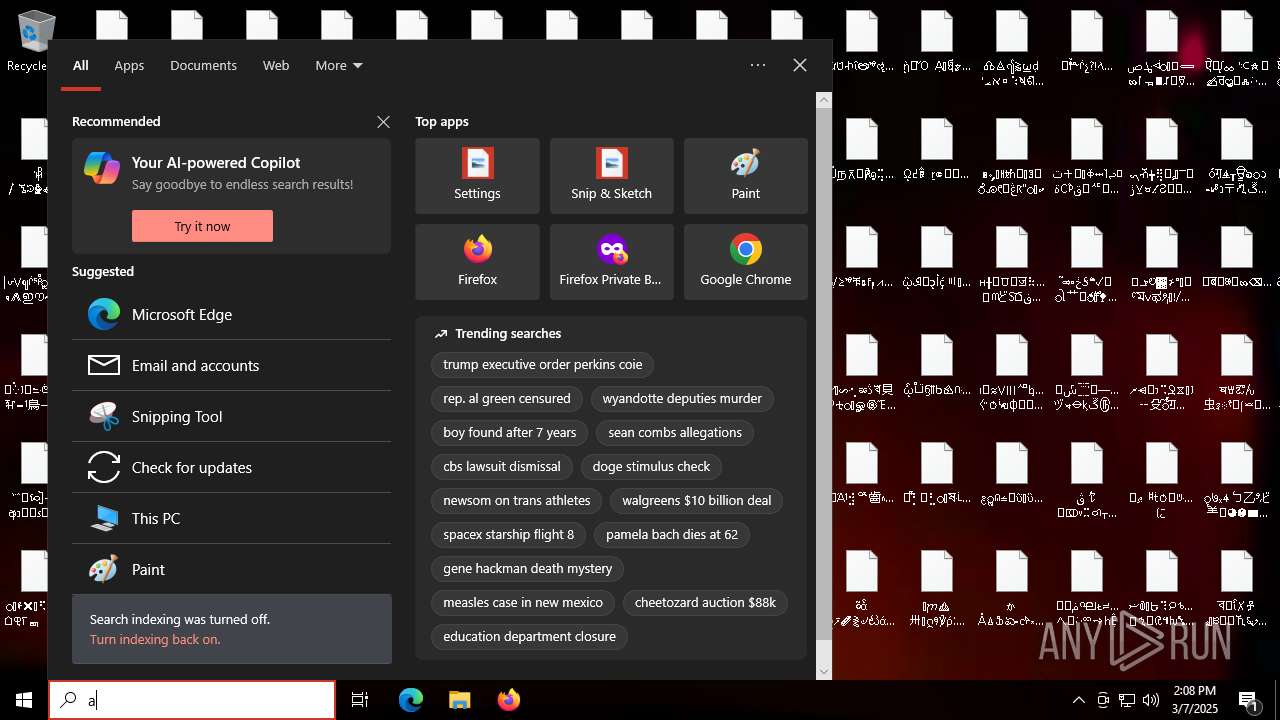Launch Snip & Sketch from Top apps
Screen dimensions: 1280x720
[x=611, y=176]
